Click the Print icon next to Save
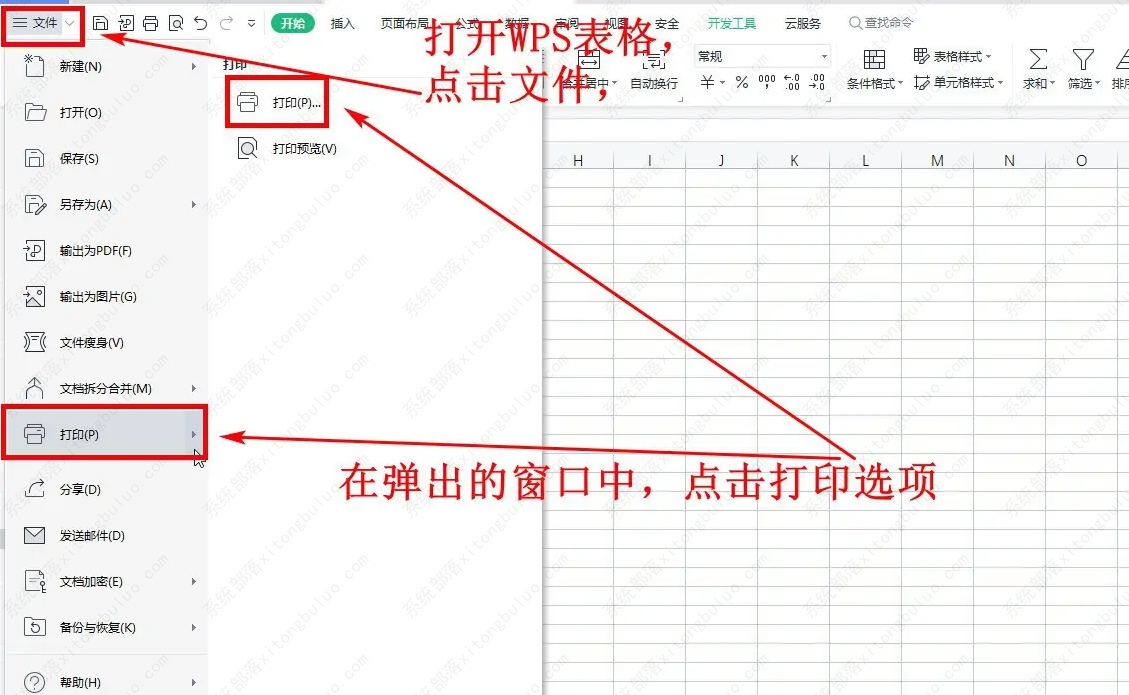The height and width of the screenshot is (695, 1129). [x=151, y=23]
